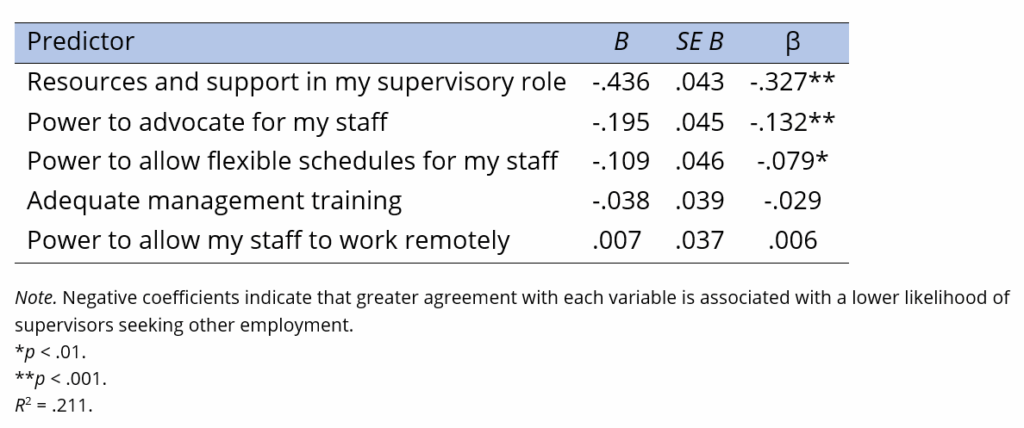The height and width of the screenshot is (428, 1024).
Task: Click the beta value -.079*
Action: 793,161
